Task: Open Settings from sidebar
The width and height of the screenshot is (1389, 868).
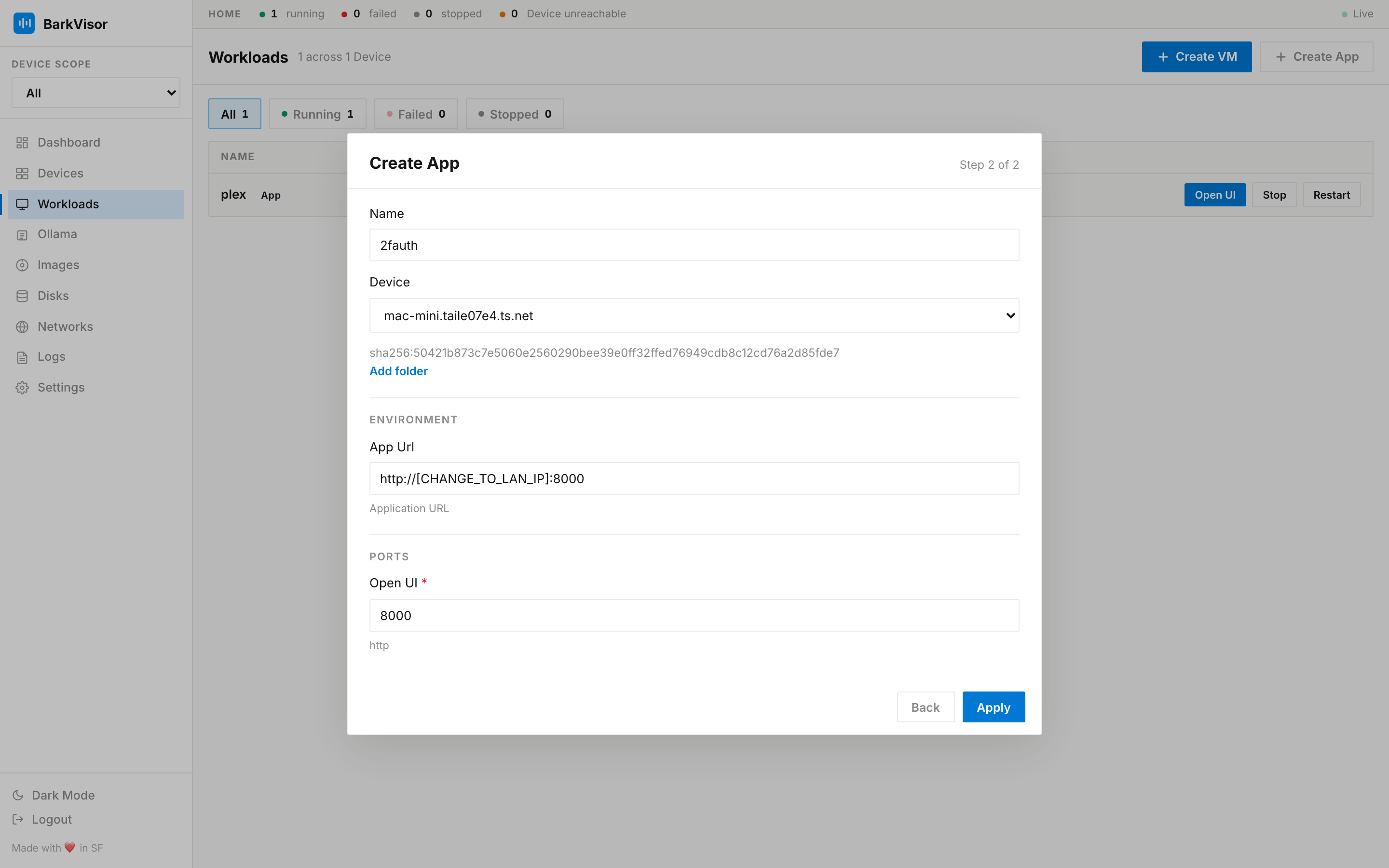Action: coord(96,388)
